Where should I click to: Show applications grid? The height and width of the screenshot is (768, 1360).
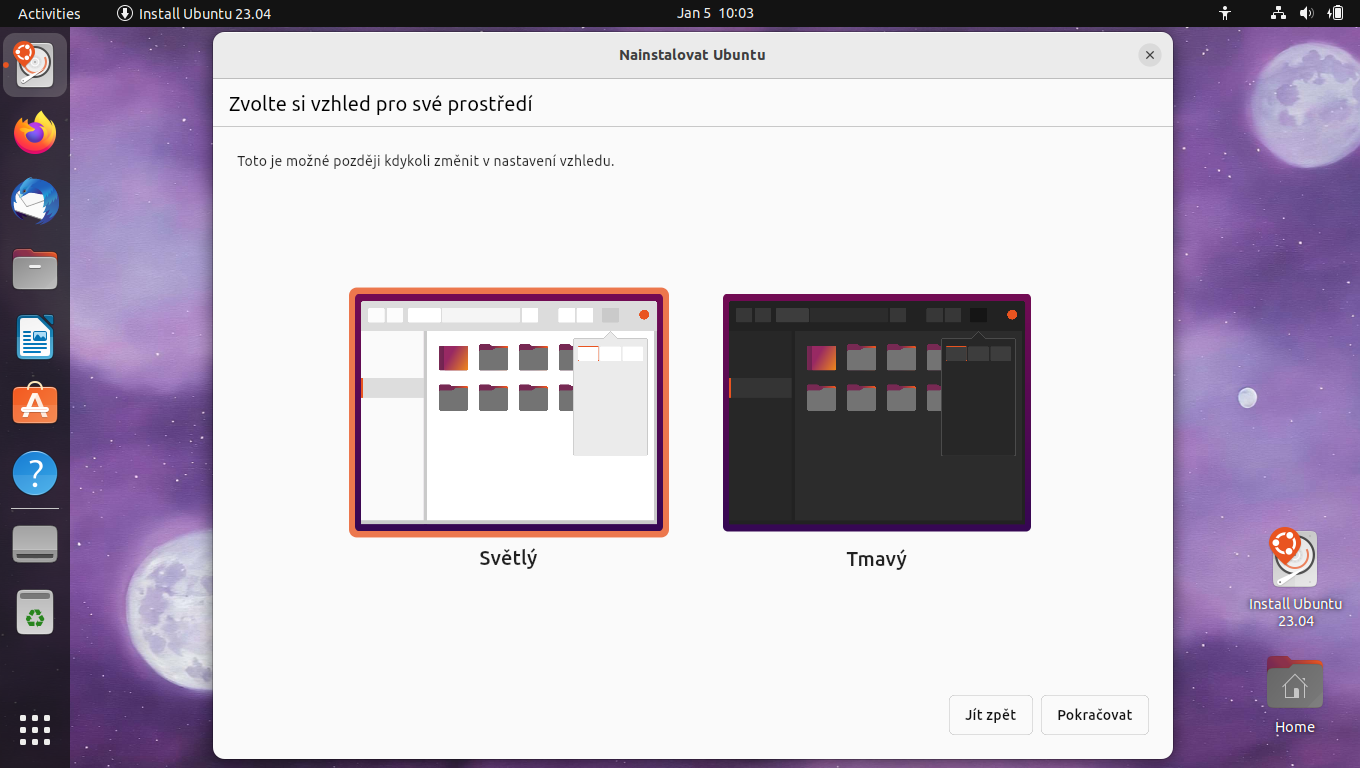[x=35, y=730]
